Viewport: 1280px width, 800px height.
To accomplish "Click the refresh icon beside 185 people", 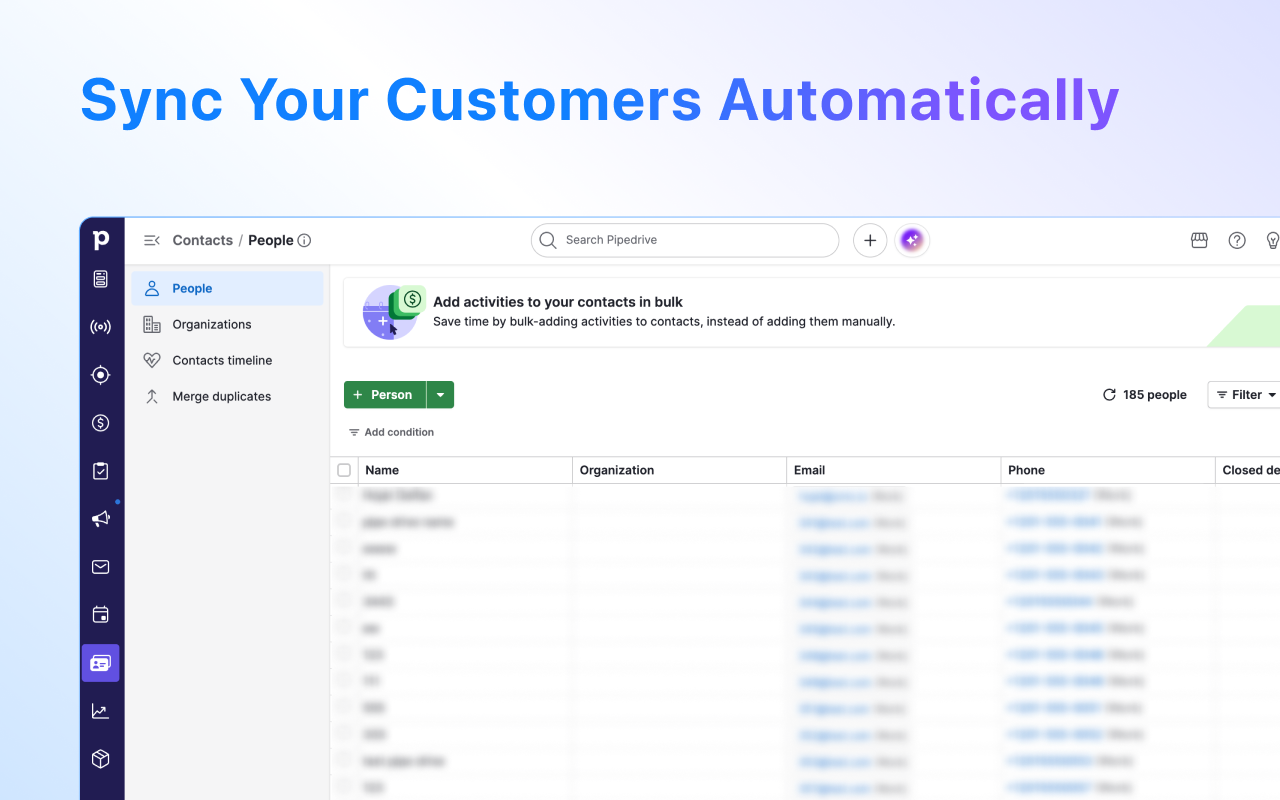I will [1109, 395].
